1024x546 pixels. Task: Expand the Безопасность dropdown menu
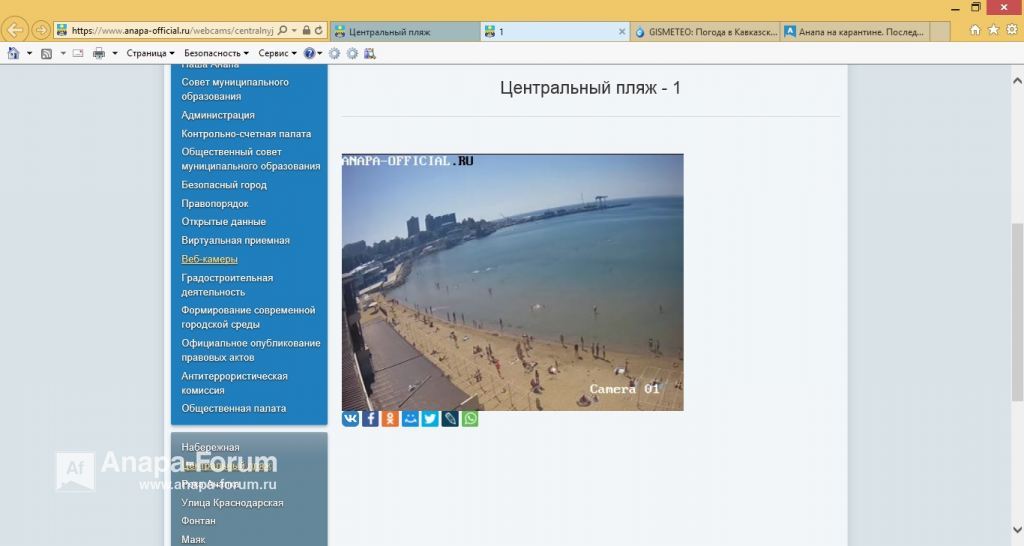click(216, 54)
